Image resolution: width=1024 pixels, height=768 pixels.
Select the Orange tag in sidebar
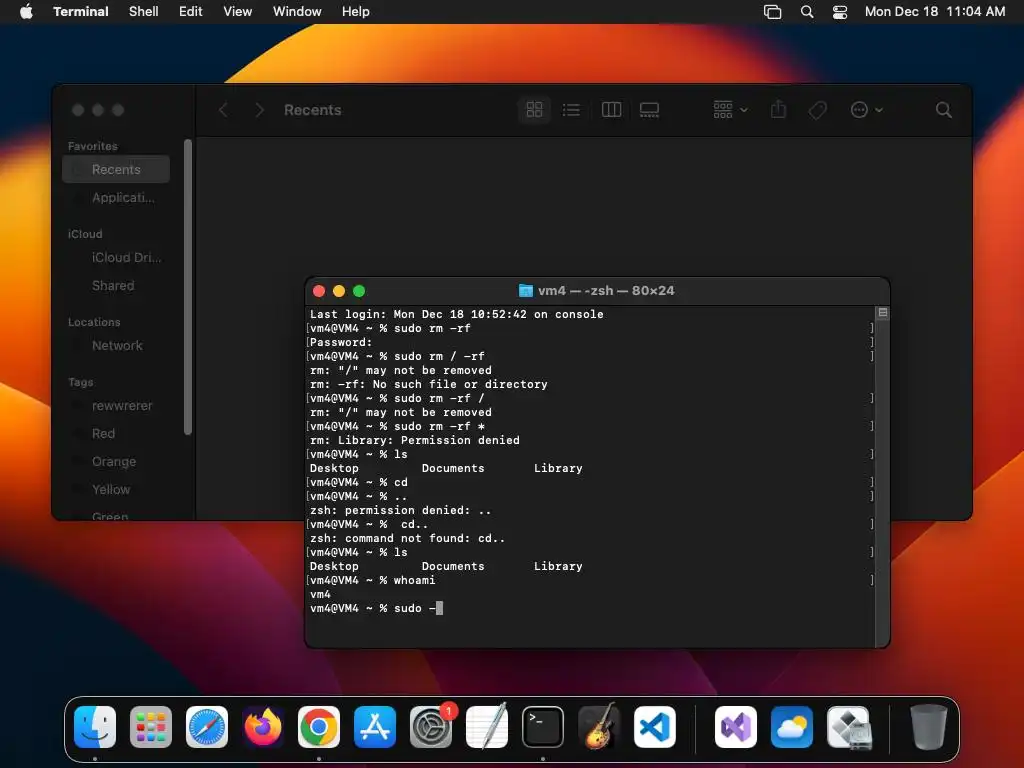coord(116,462)
